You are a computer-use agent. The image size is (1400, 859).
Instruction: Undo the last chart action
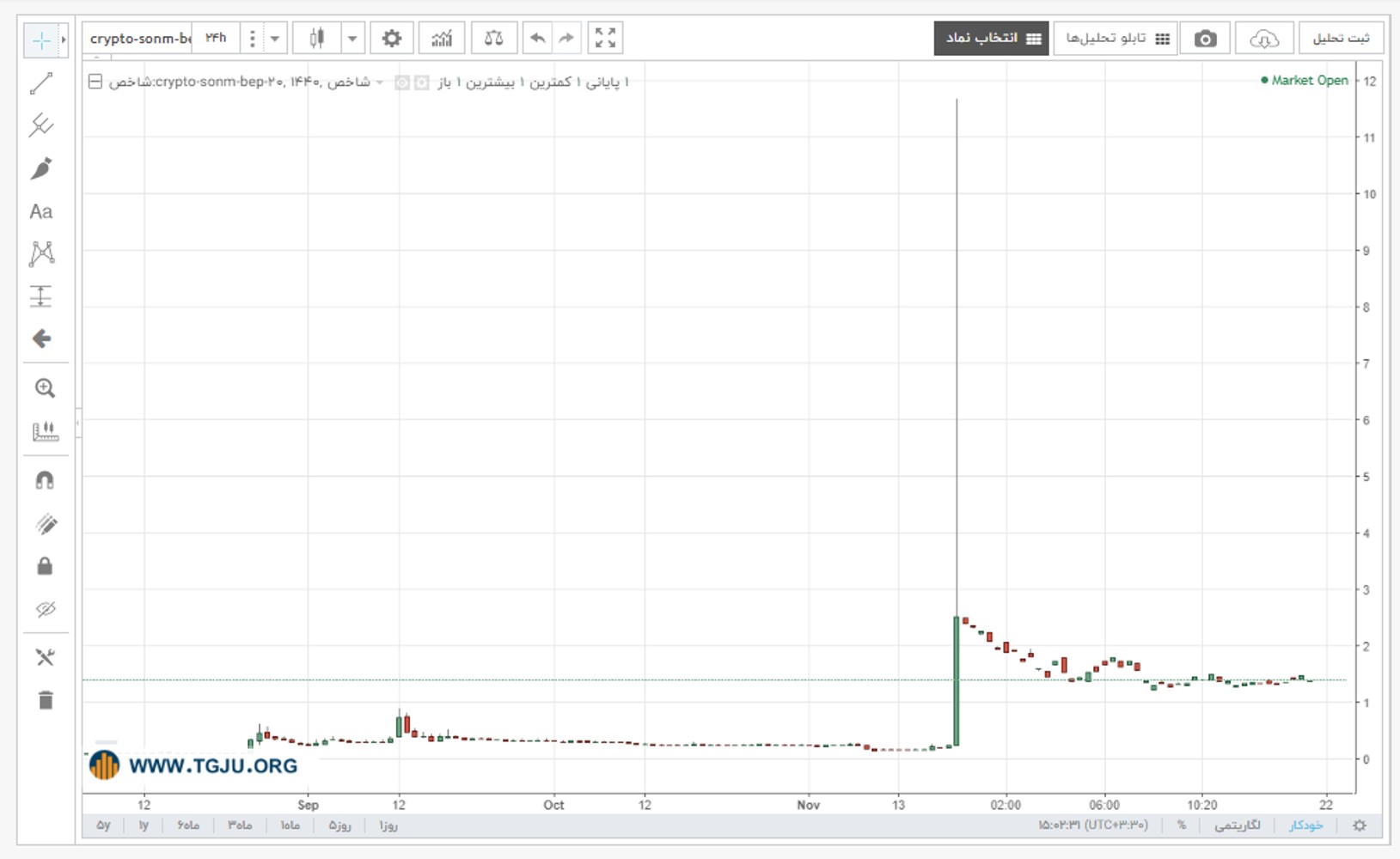(x=538, y=39)
